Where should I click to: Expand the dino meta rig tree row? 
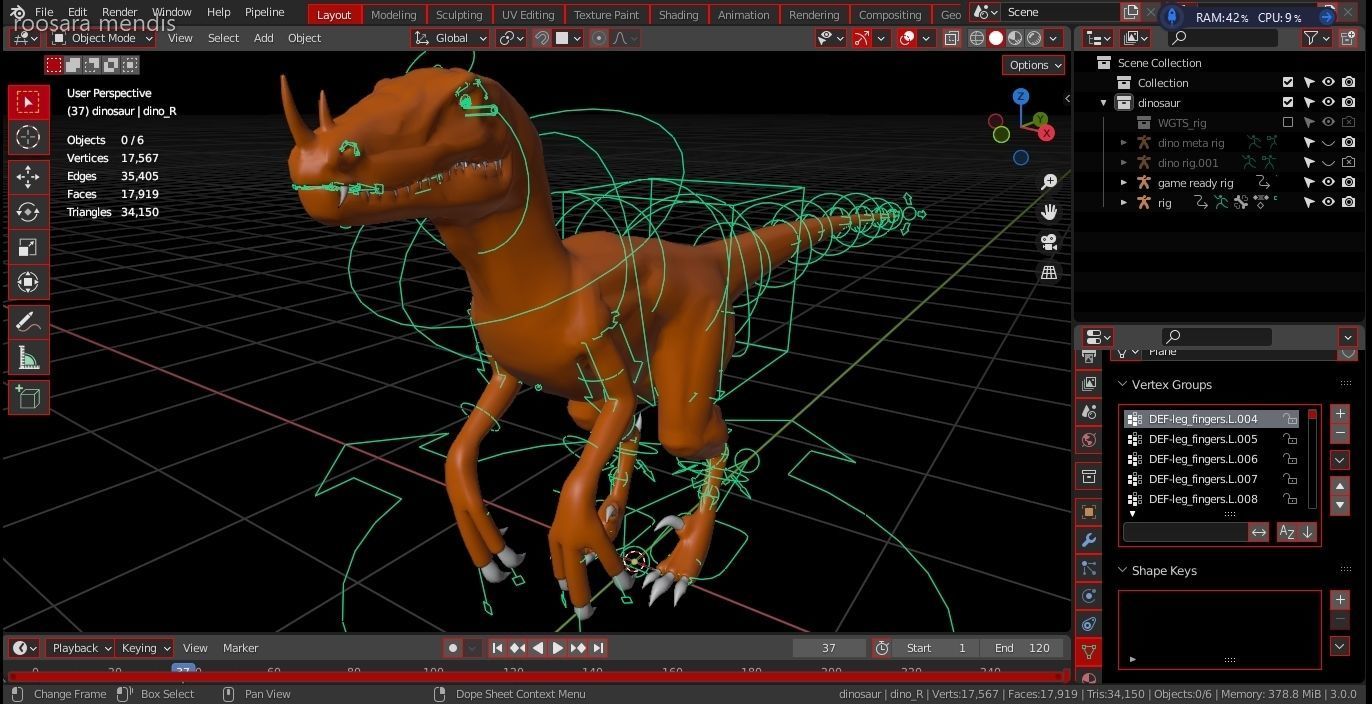pos(1123,143)
